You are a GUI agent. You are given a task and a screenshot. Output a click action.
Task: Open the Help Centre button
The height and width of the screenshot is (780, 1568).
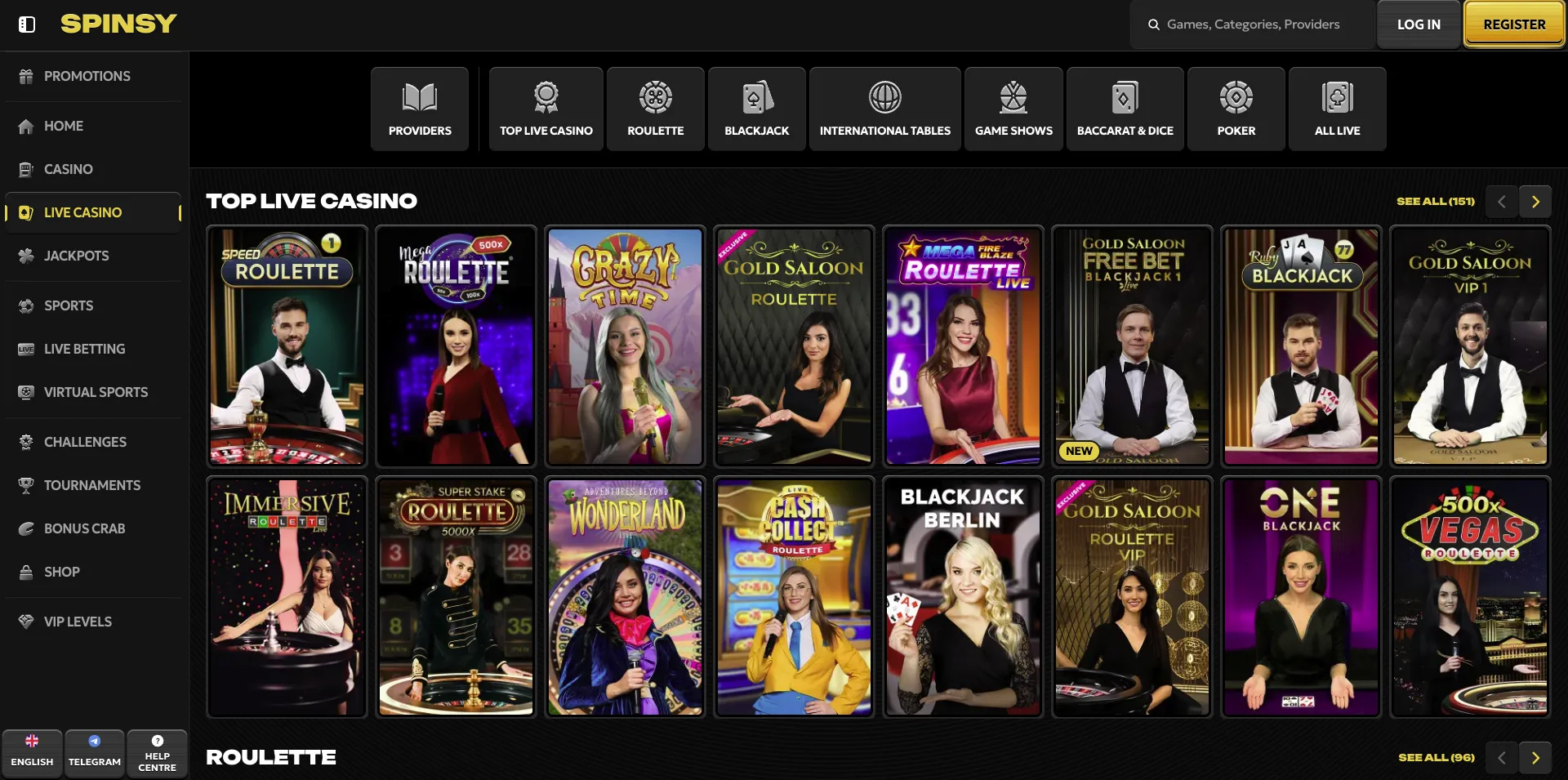pyautogui.click(x=158, y=753)
